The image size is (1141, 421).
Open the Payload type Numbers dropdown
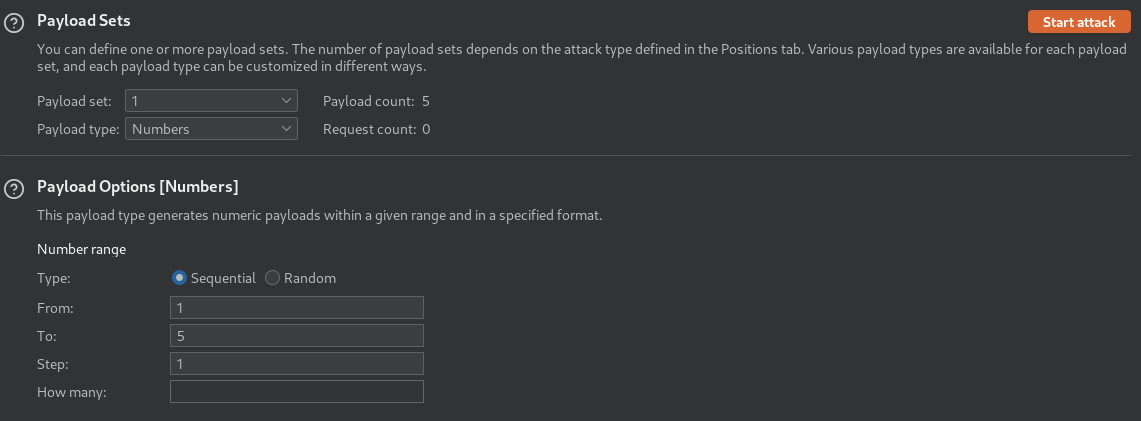[211, 129]
